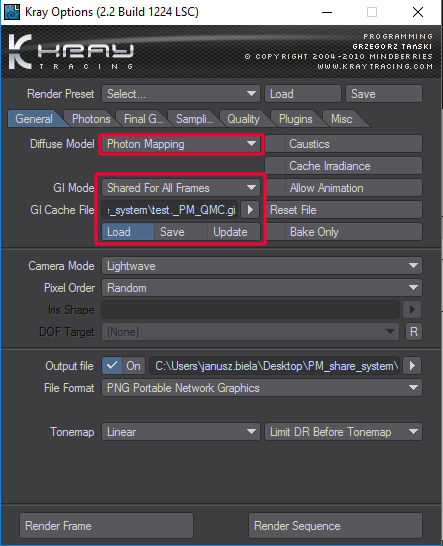The width and height of the screenshot is (443, 546).
Task: Open File Format PNG dropdown
Action: (x=262, y=388)
